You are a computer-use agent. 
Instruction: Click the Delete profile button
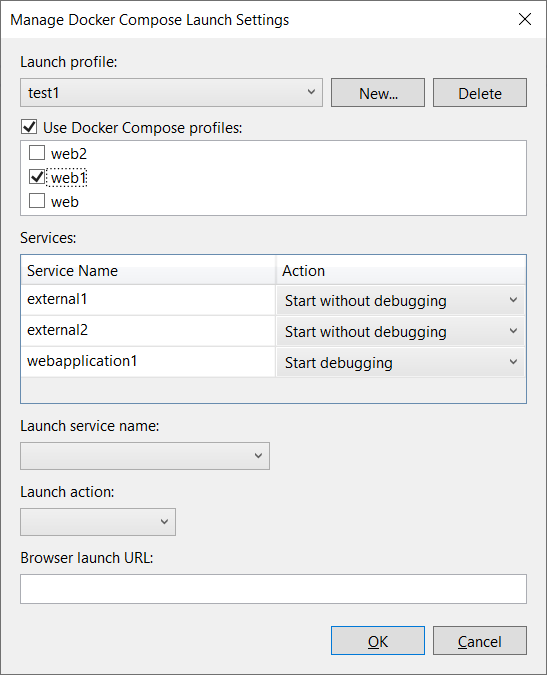point(480,93)
